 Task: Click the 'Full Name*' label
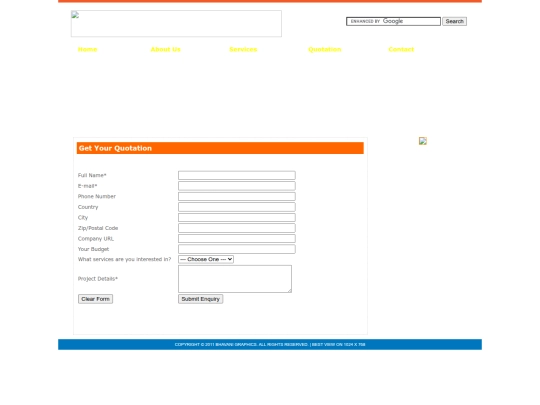coord(92,175)
